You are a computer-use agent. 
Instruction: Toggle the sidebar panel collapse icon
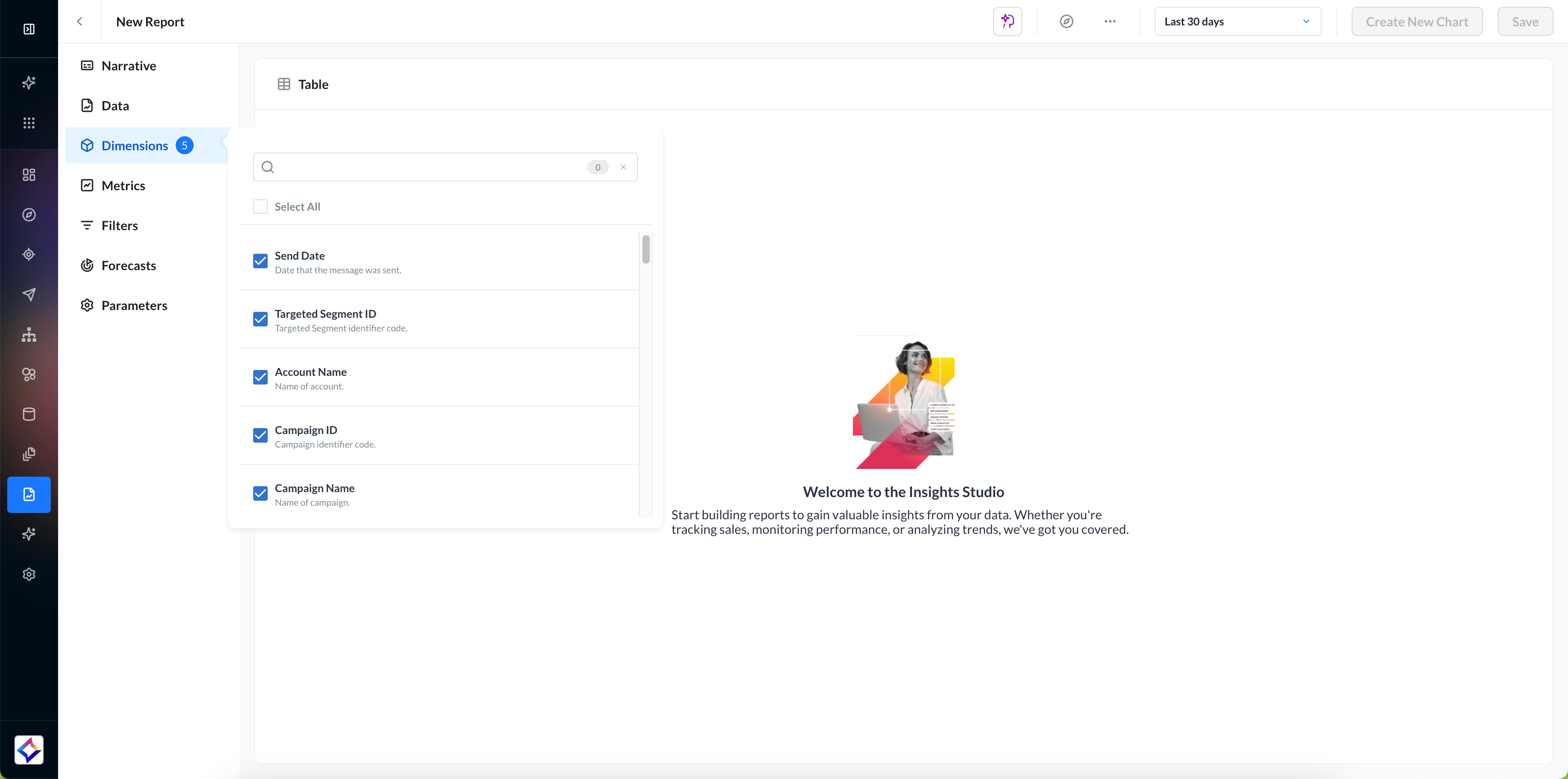[x=29, y=29]
